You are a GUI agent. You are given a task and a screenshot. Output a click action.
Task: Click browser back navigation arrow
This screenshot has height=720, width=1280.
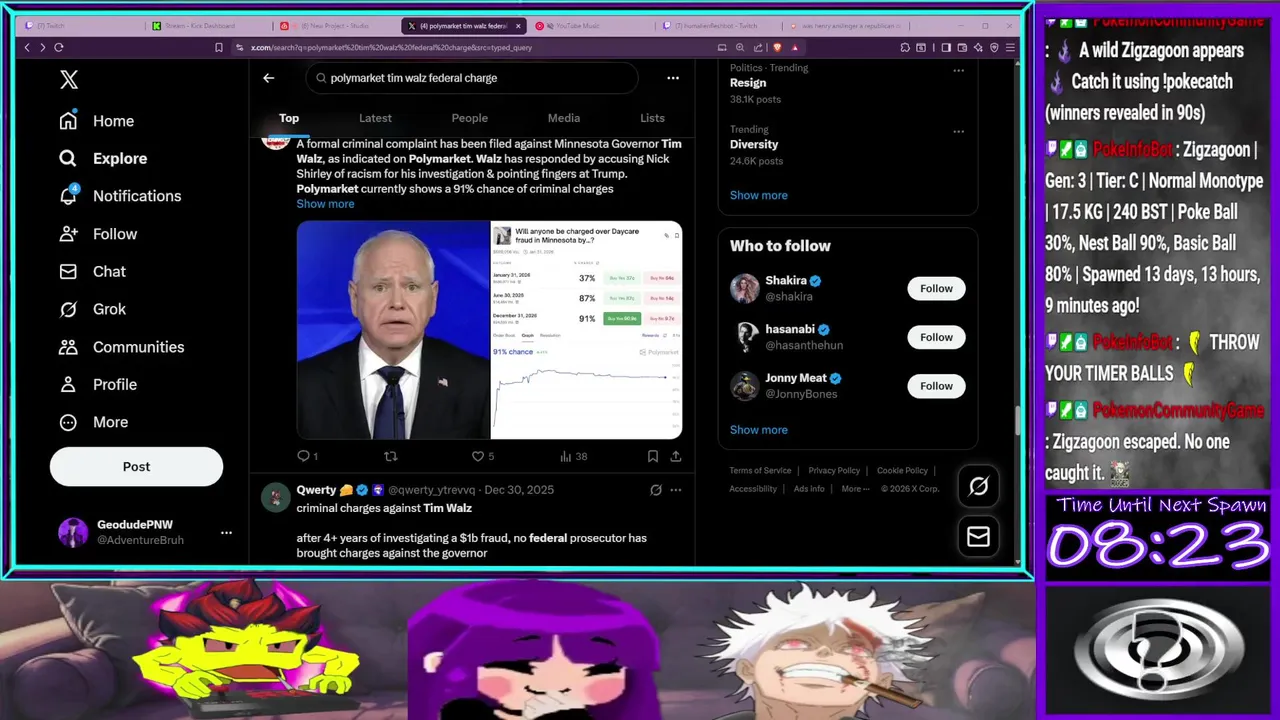pos(27,47)
